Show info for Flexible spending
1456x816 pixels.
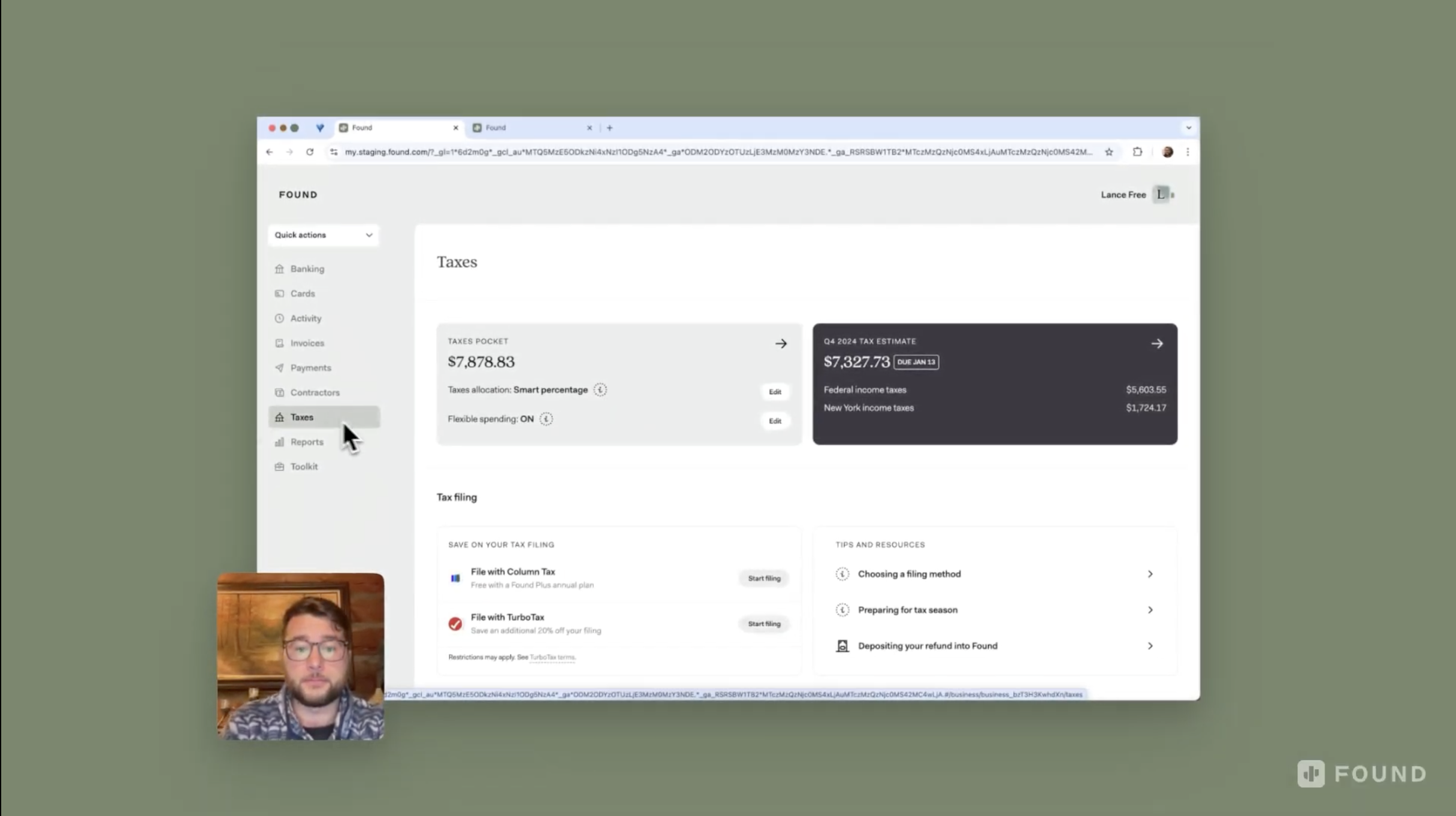(546, 419)
